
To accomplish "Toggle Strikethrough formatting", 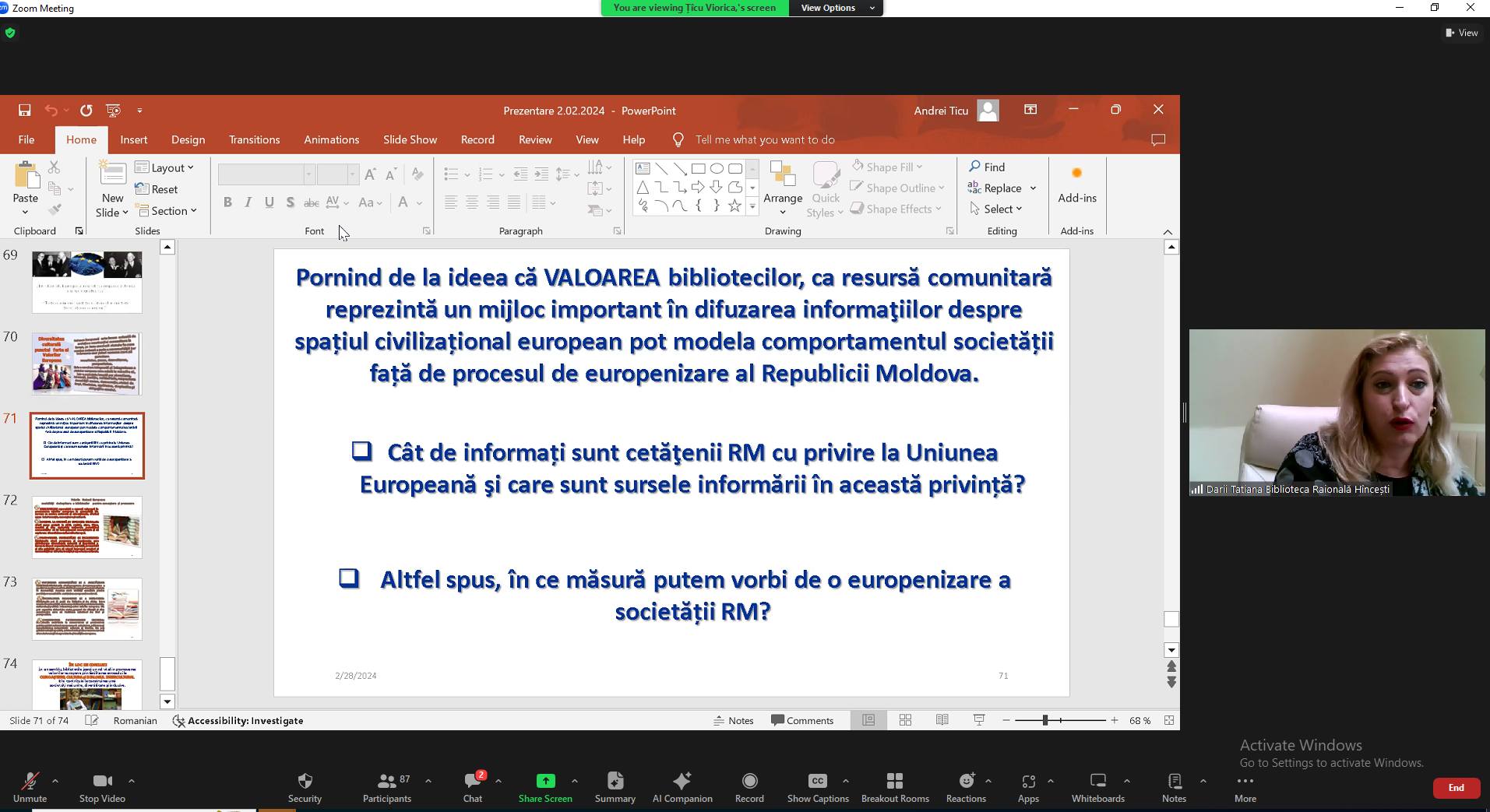I will pos(311,202).
